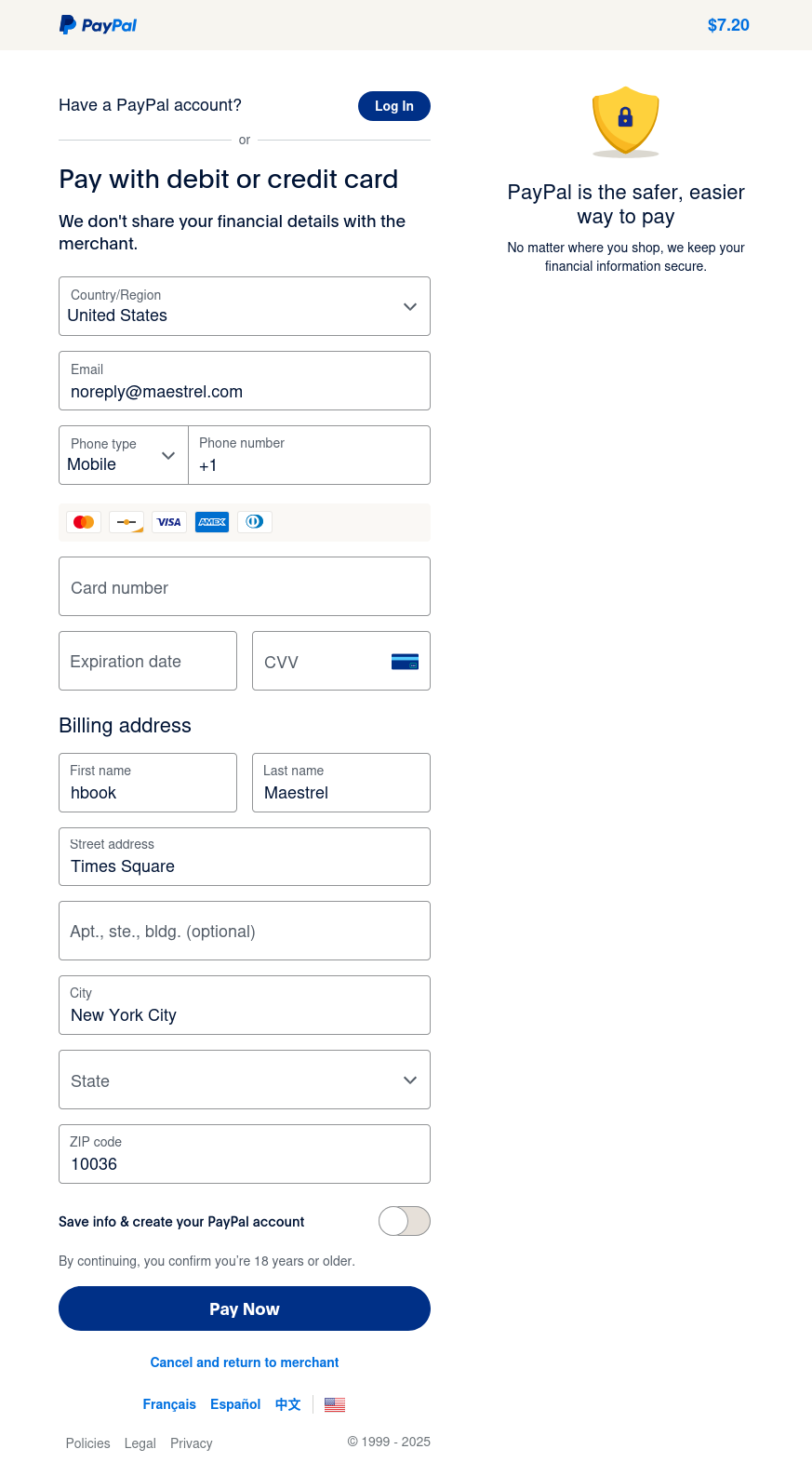Image resolution: width=812 pixels, height=1476 pixels.
Task: Click the PayPal logo in the header
Action: tap(98, 25)
